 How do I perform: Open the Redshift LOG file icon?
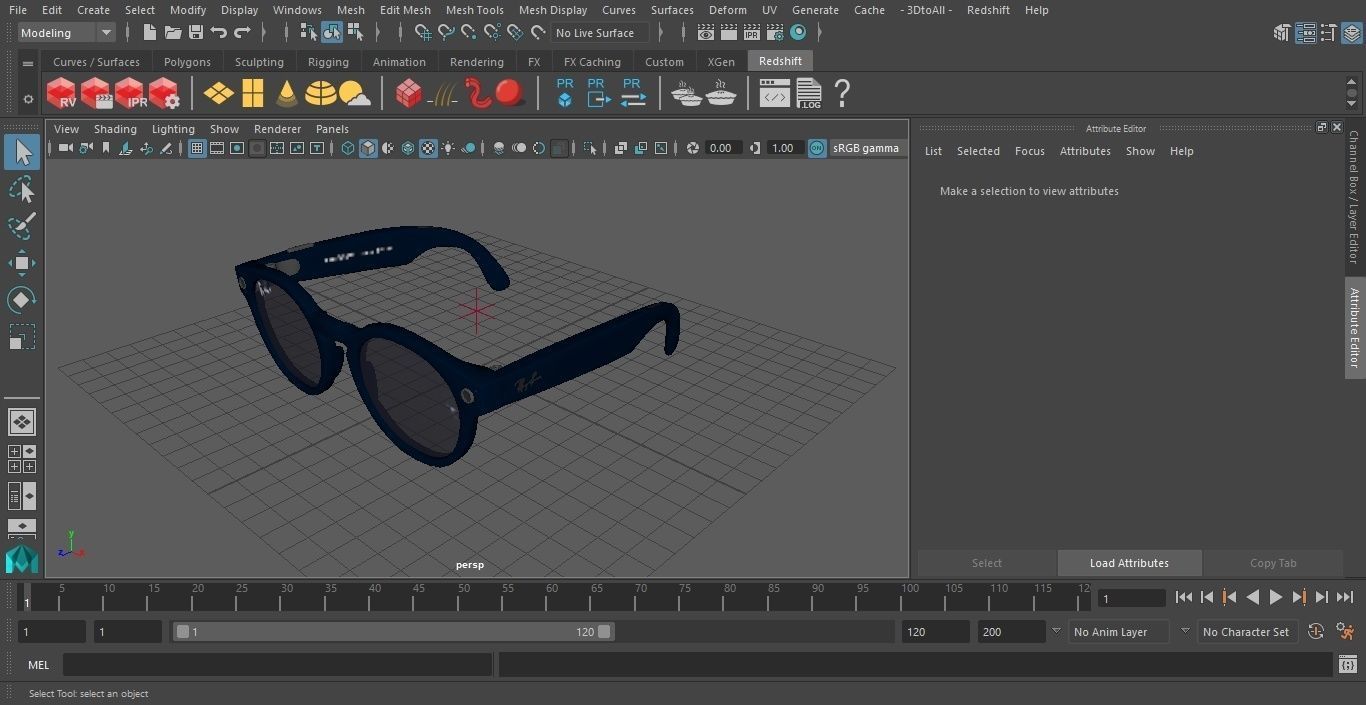pyautogui.click(x=809, y=94)
